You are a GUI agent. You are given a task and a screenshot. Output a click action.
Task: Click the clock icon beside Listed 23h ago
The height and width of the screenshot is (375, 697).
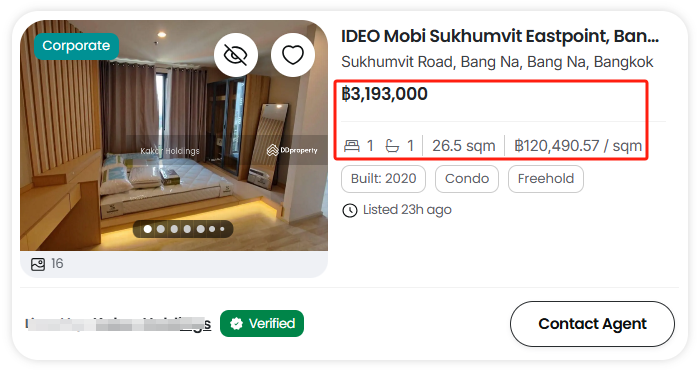tap(350, 210)
